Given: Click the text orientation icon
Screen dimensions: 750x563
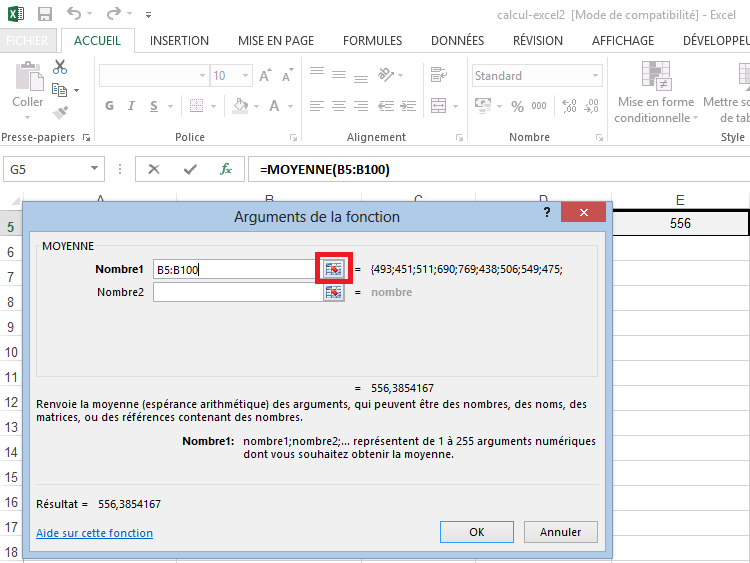Looking at the screenshot, I should pos(386,75).
